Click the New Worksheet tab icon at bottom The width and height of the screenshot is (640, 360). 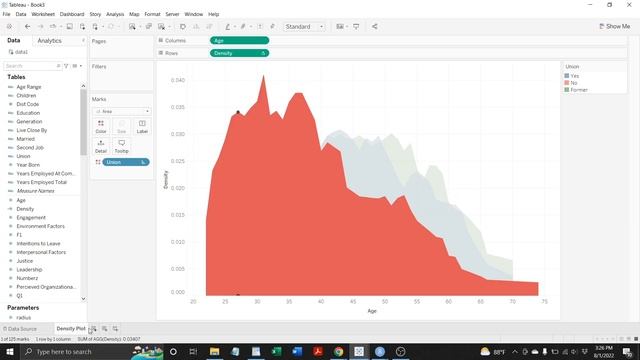(94, 329)
